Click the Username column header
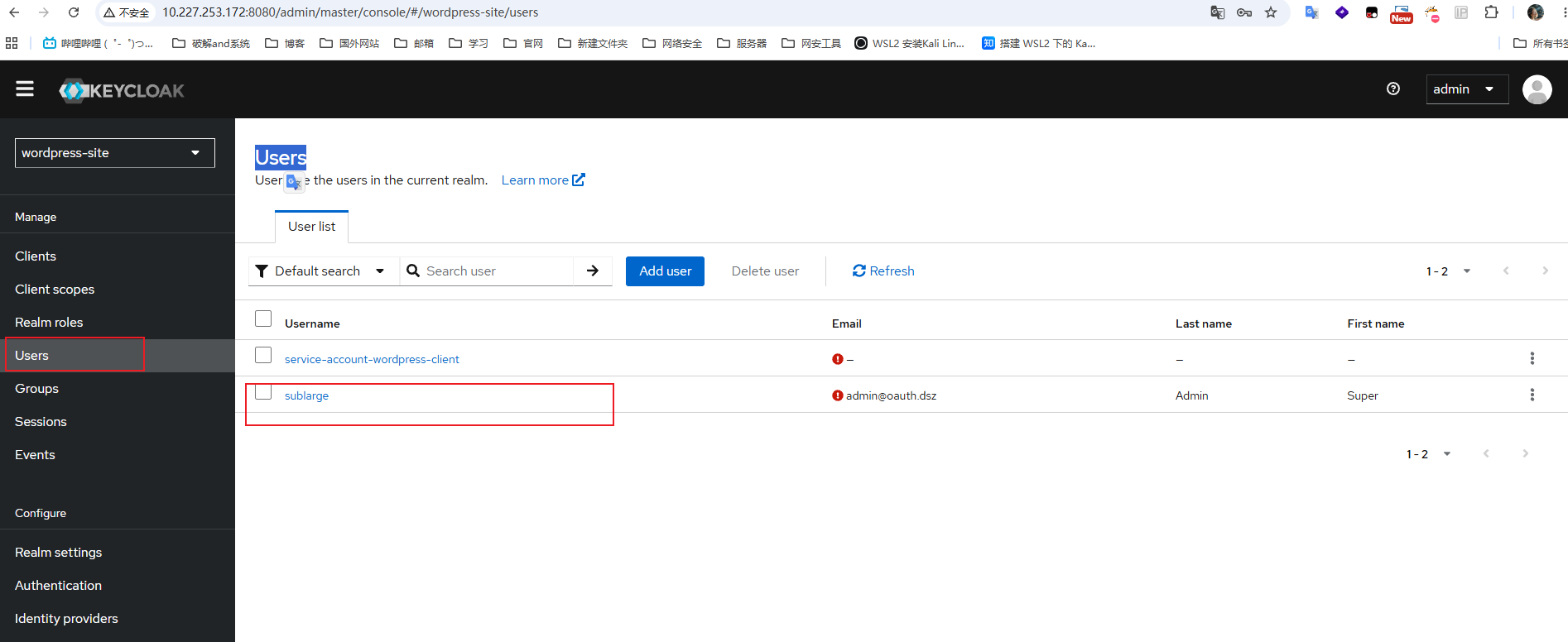This screenshot has height=642, width=1568. pyautogui.click(x=312, y=323)
